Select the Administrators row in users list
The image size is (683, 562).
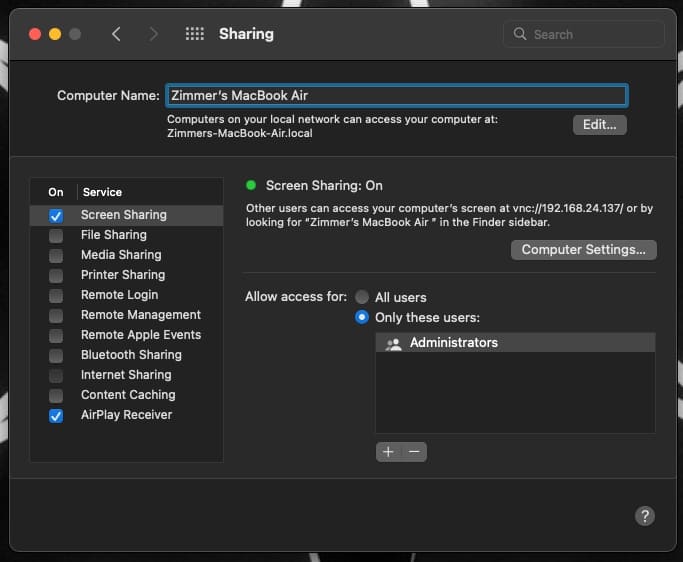(515, 343)
